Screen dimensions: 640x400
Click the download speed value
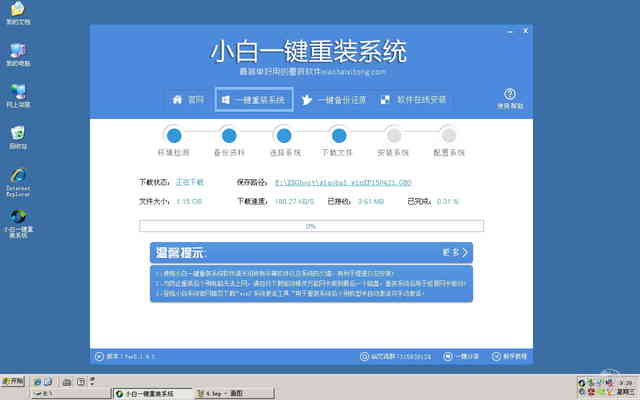click(294, 202)
